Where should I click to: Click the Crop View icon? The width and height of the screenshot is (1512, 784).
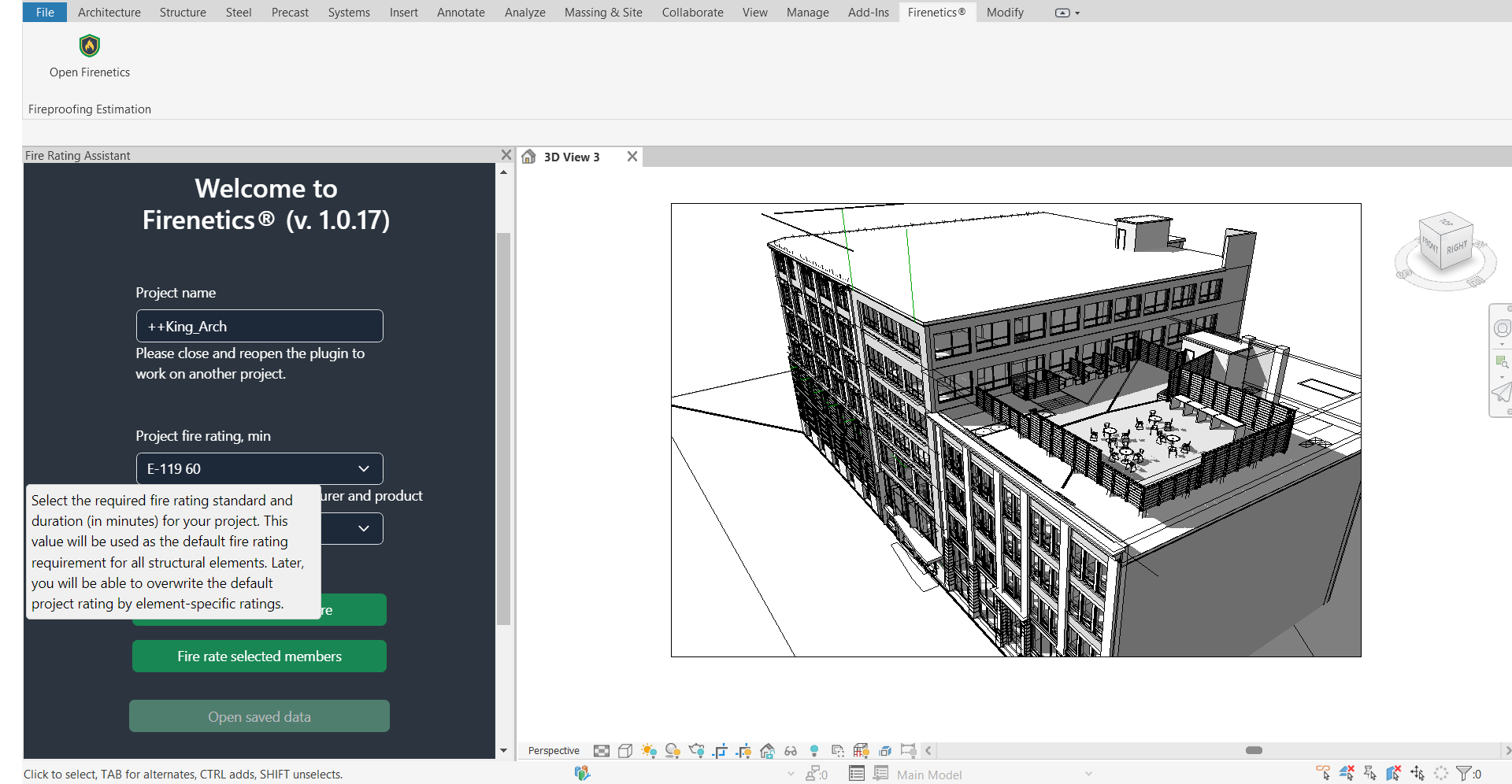click(x=720, y=751)
